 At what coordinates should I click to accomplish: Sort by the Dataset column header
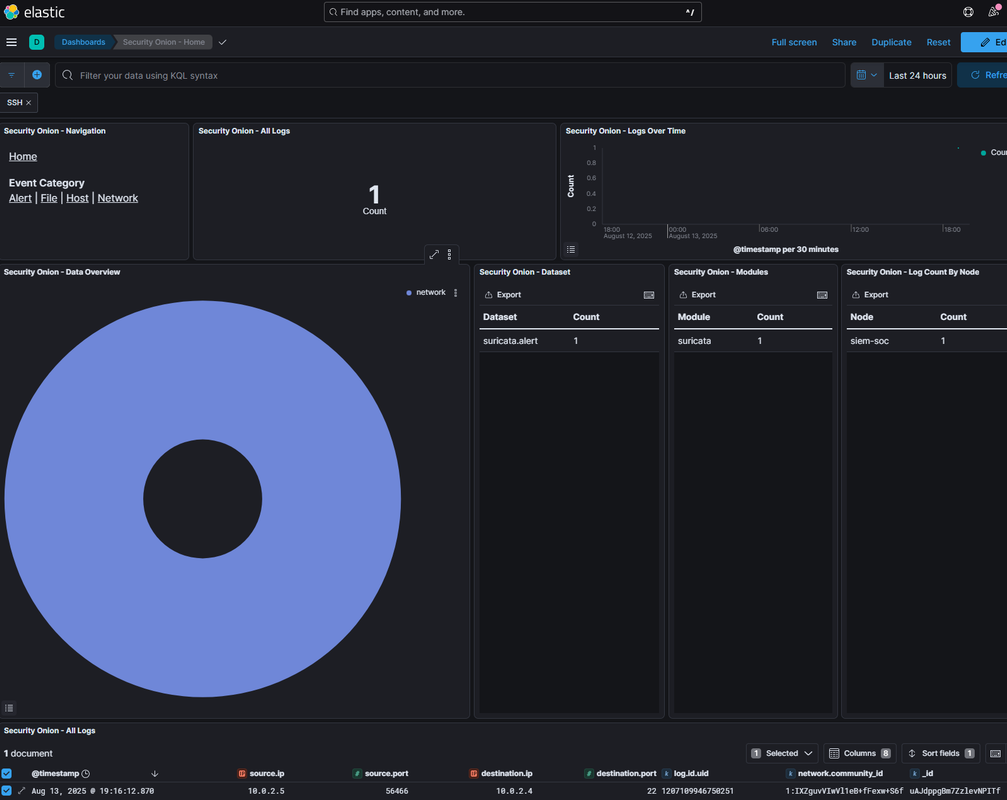(x=500, y=317)
